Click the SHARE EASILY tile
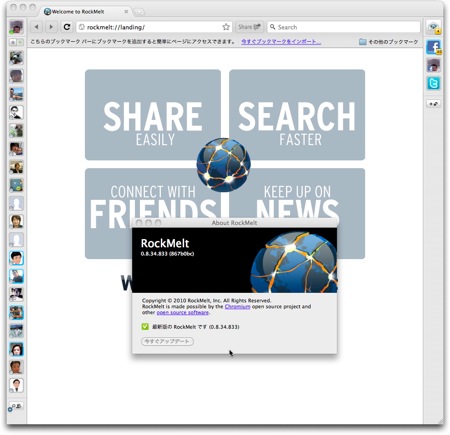Screen dimensions: 450x435 click(153, 115)
